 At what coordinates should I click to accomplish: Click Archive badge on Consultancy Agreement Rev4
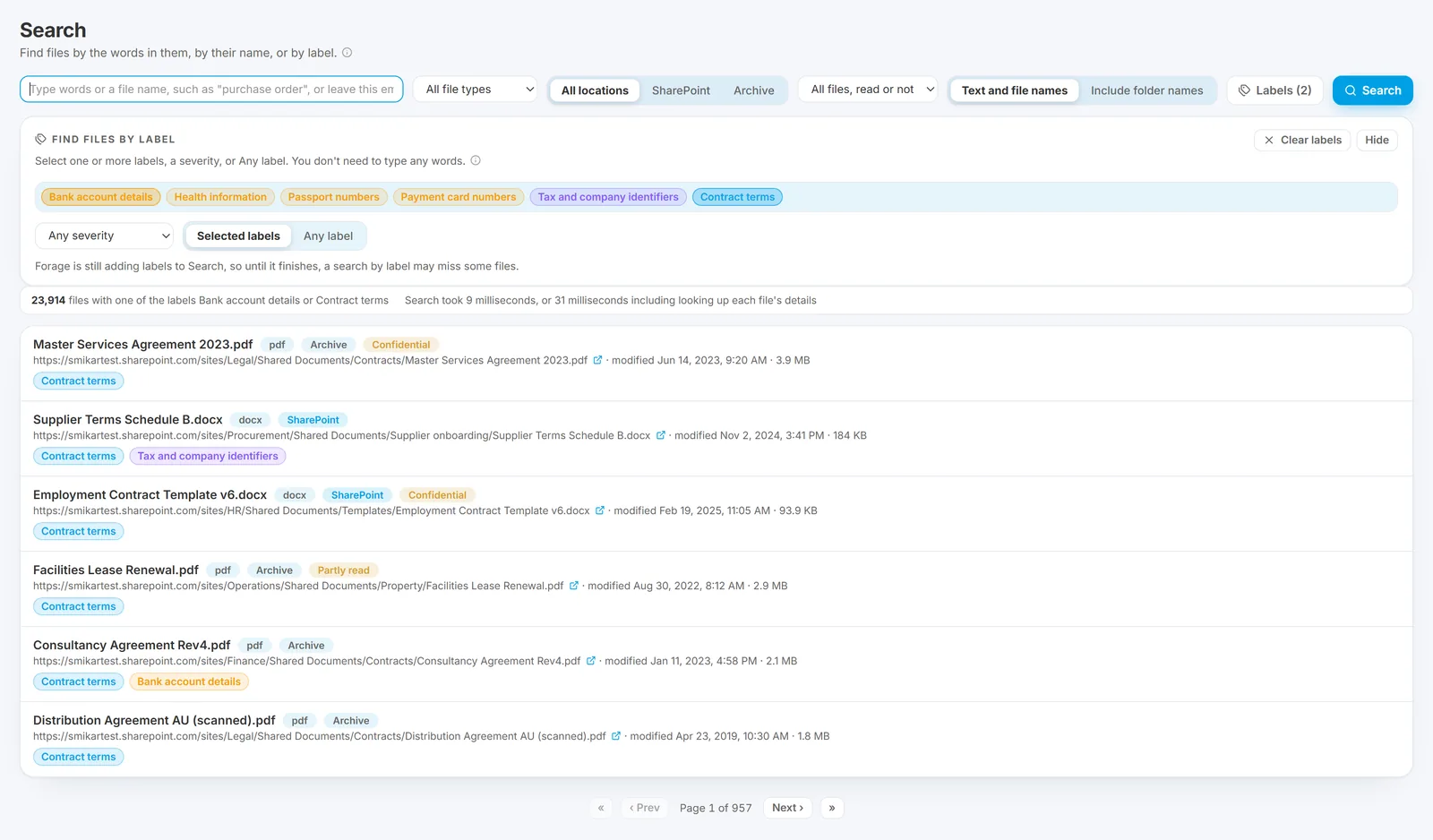click(306, 646)
